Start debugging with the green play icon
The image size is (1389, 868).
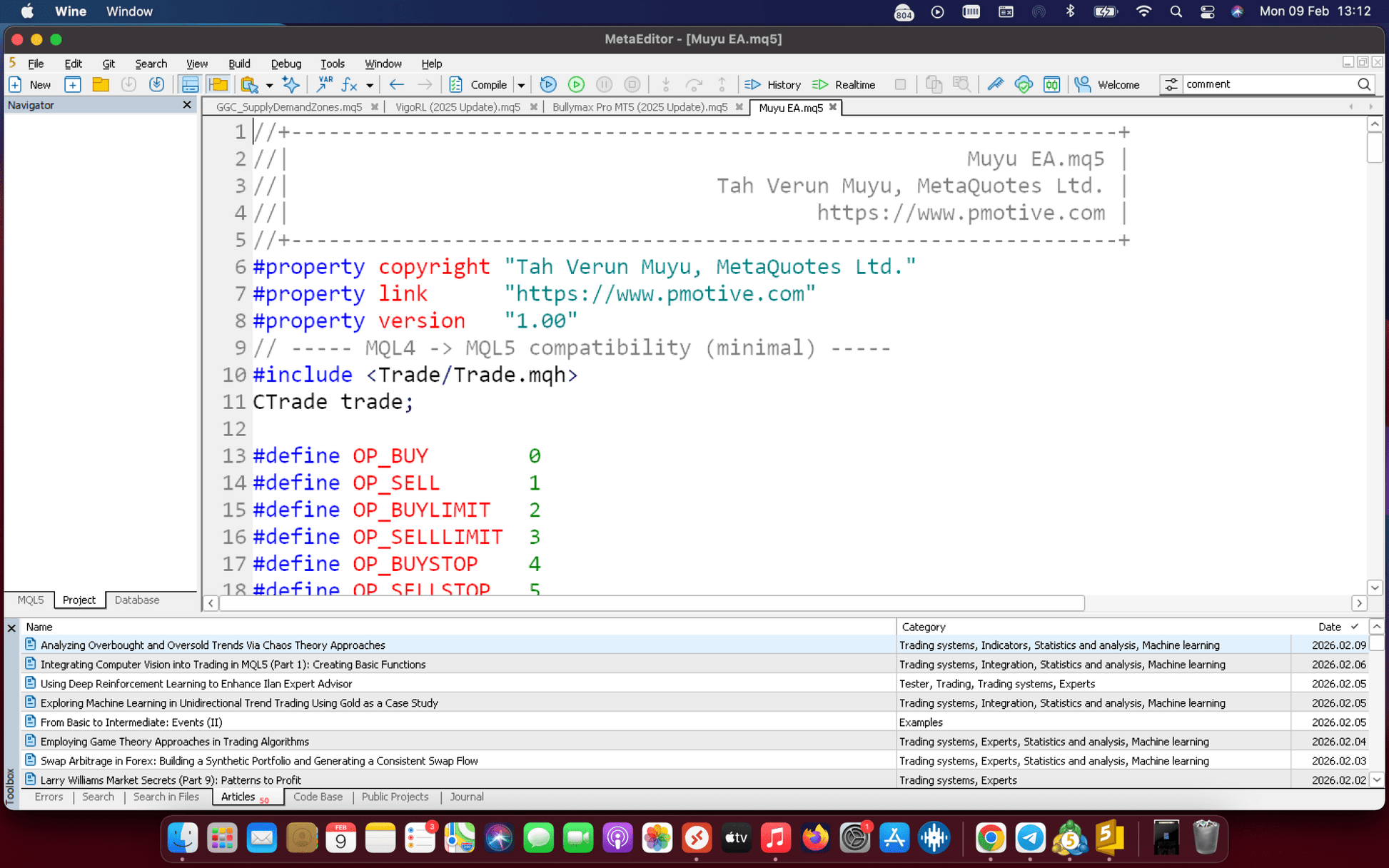tap(576, 84)
